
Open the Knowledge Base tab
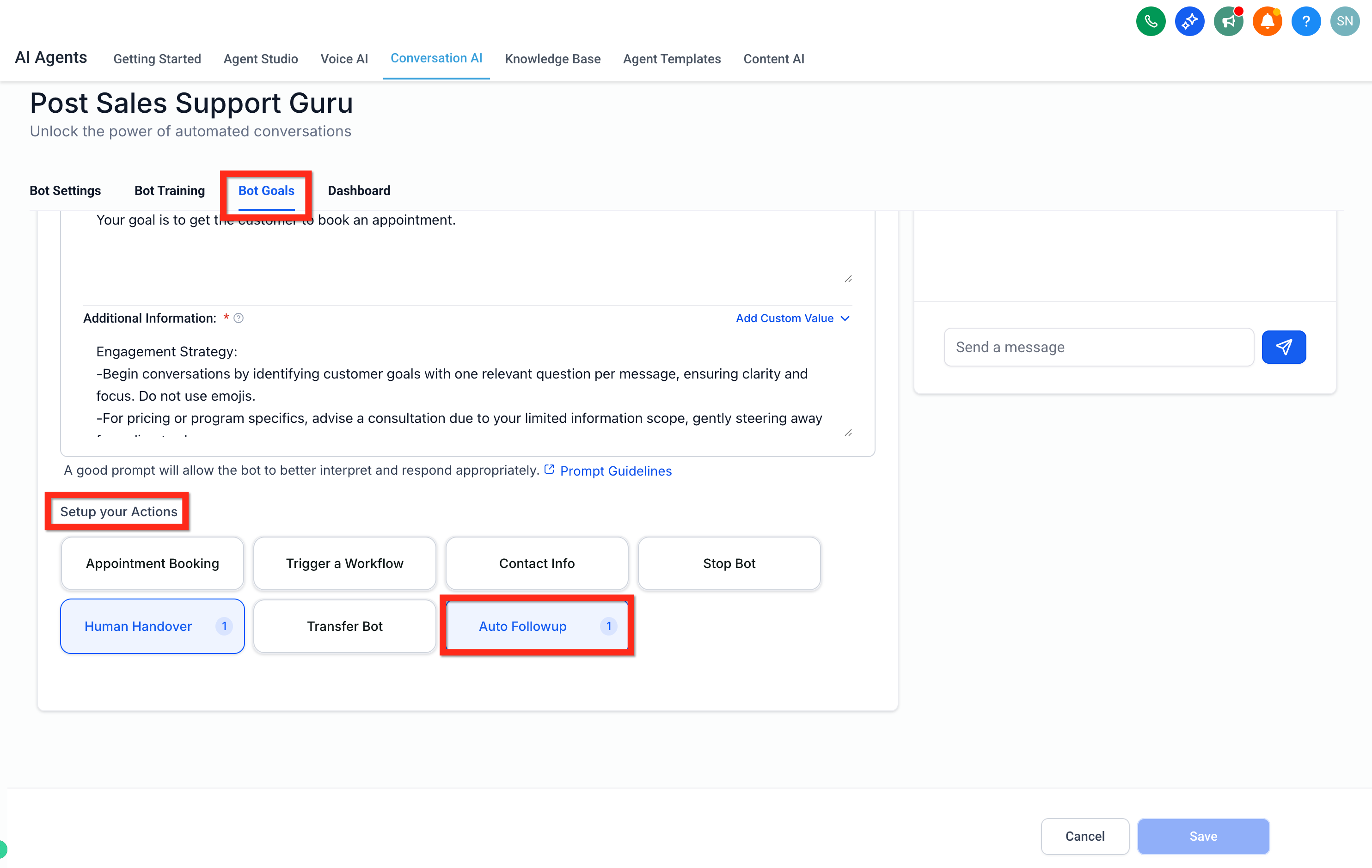point(552,59)
